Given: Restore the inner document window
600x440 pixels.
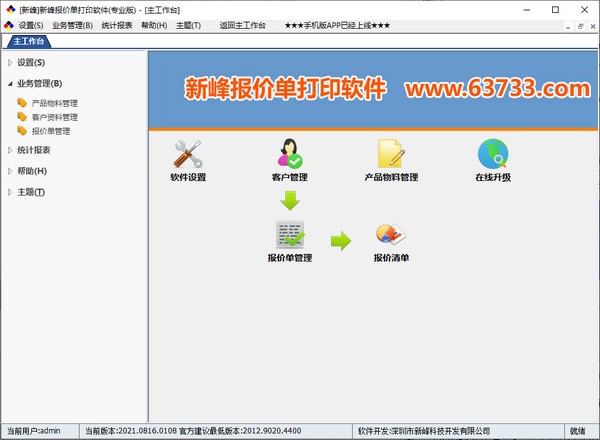Looking at the screenshot, I should pyautogui.click(x=580, y=26).
